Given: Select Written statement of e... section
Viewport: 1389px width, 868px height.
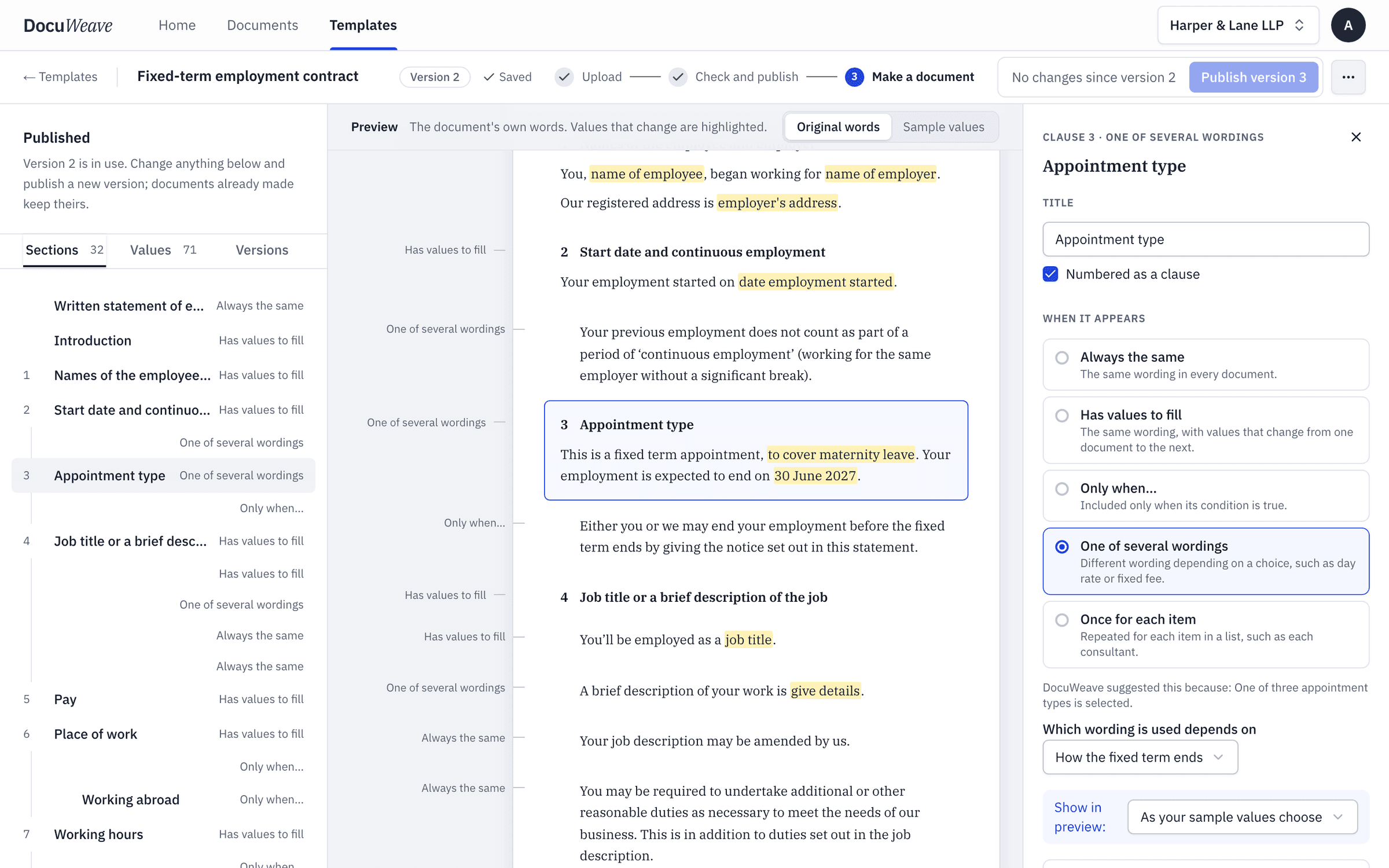Looking at the screenshot, I should (163, 306).
